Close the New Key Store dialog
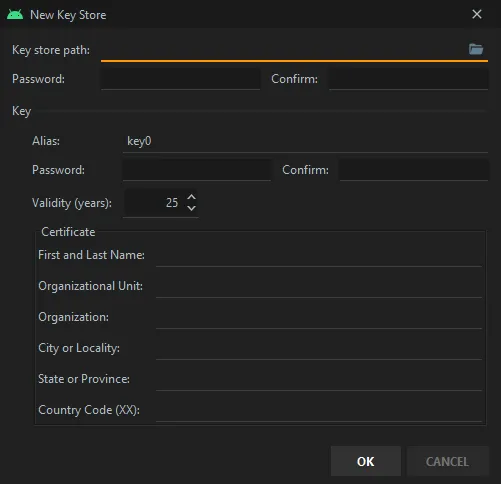 pyautogui.click(x=477, y=14)
